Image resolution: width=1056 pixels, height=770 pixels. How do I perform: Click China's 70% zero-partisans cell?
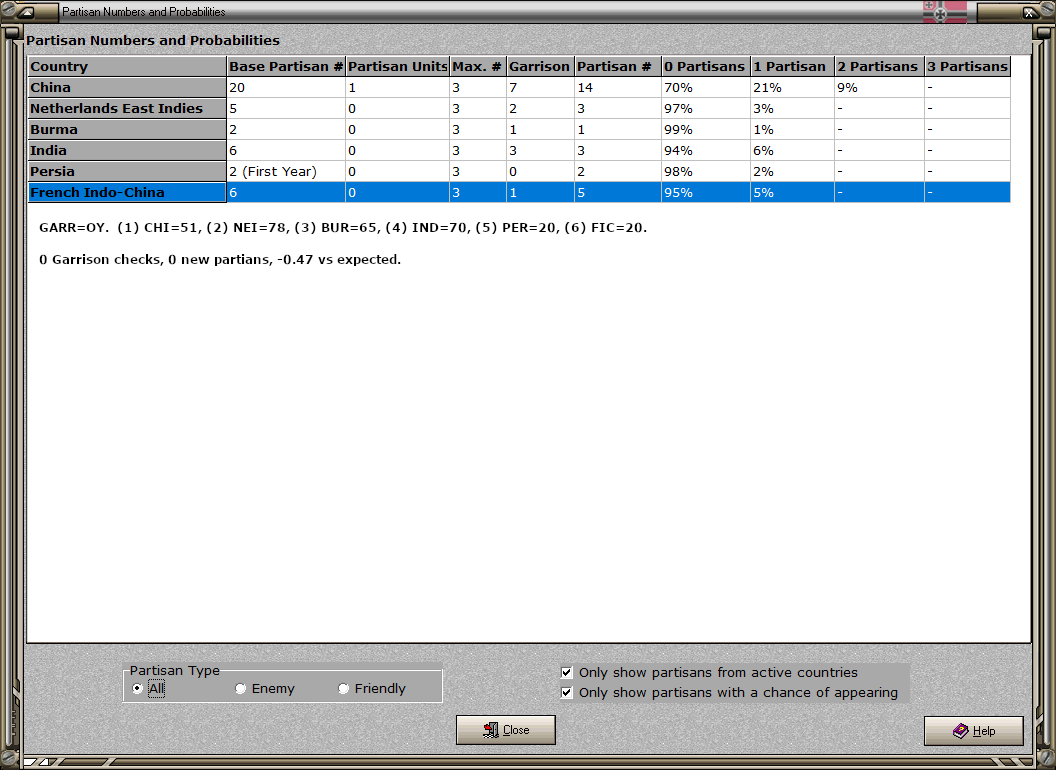coord(706,88)
